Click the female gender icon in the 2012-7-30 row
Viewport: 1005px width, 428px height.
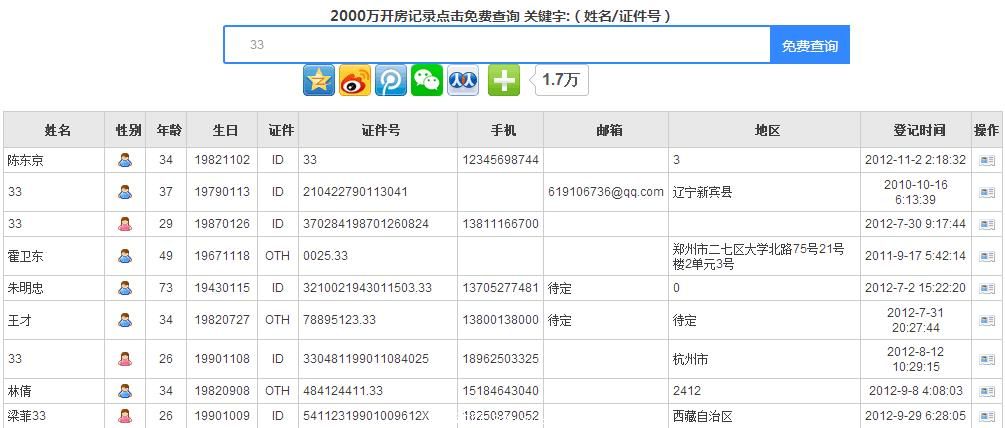[x=125, y=224]
